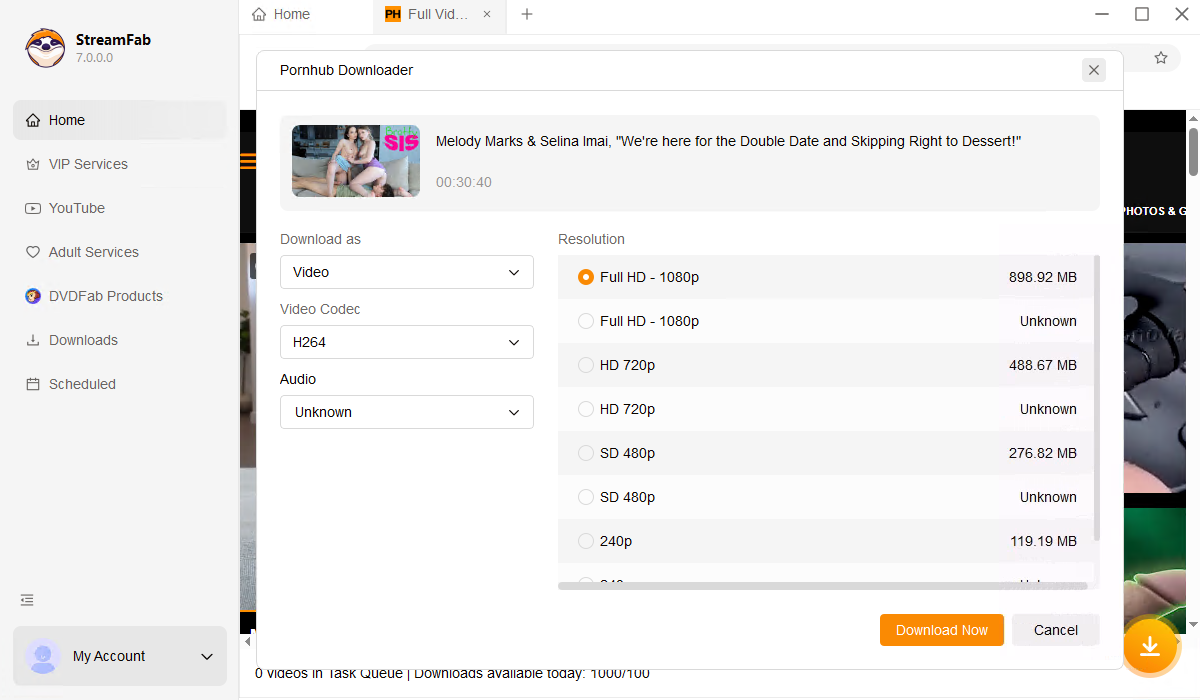Open the Scheduled tasks section
The image size is (1200, 700).
pyautogui.click(x=82, y=384)
